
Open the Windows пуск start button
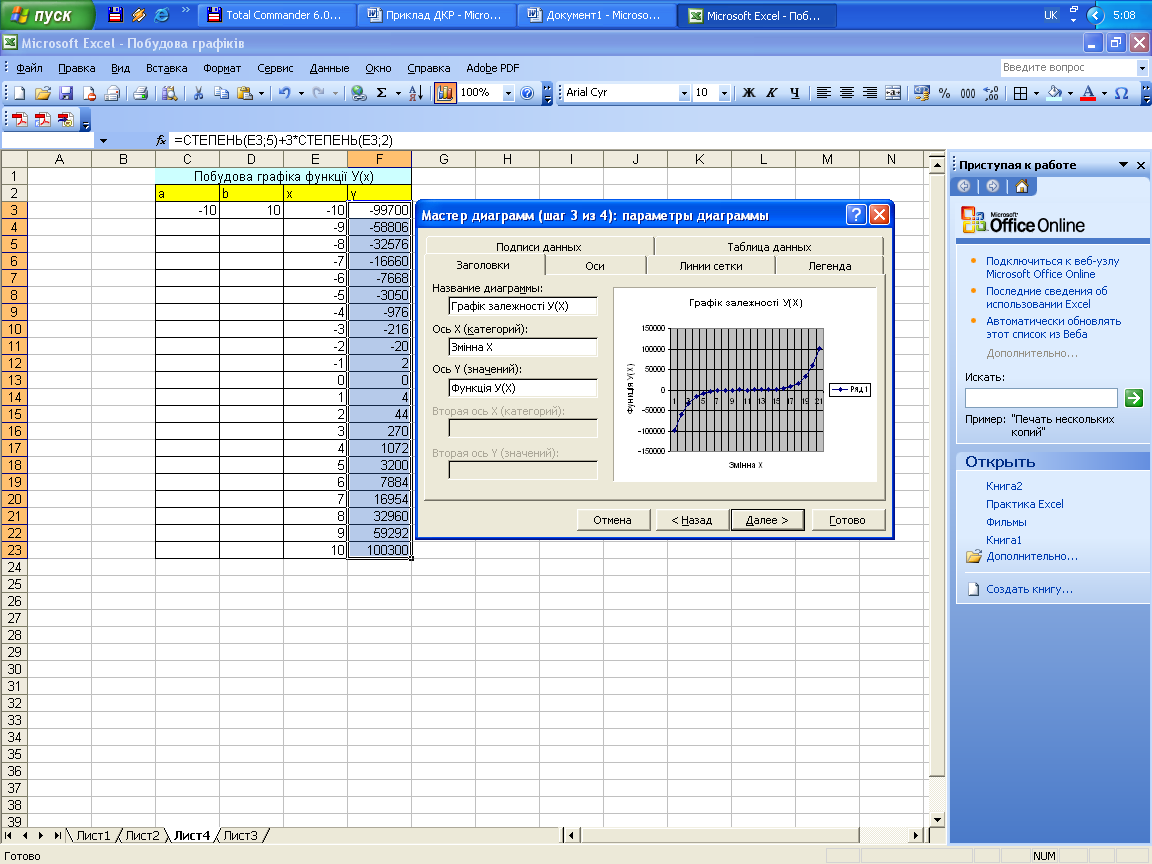[46, 15]
